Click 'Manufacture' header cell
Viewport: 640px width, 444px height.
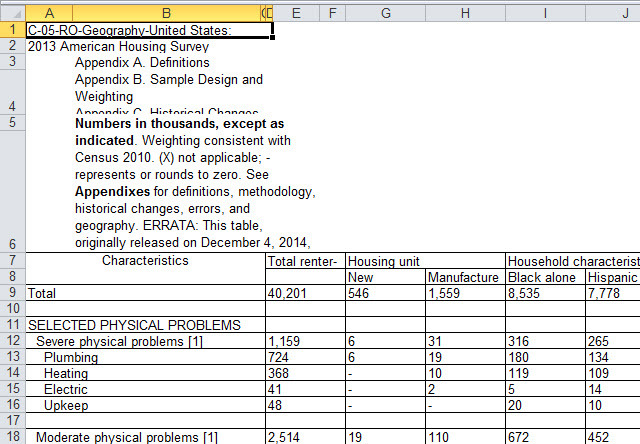click(x=465, y=277)
